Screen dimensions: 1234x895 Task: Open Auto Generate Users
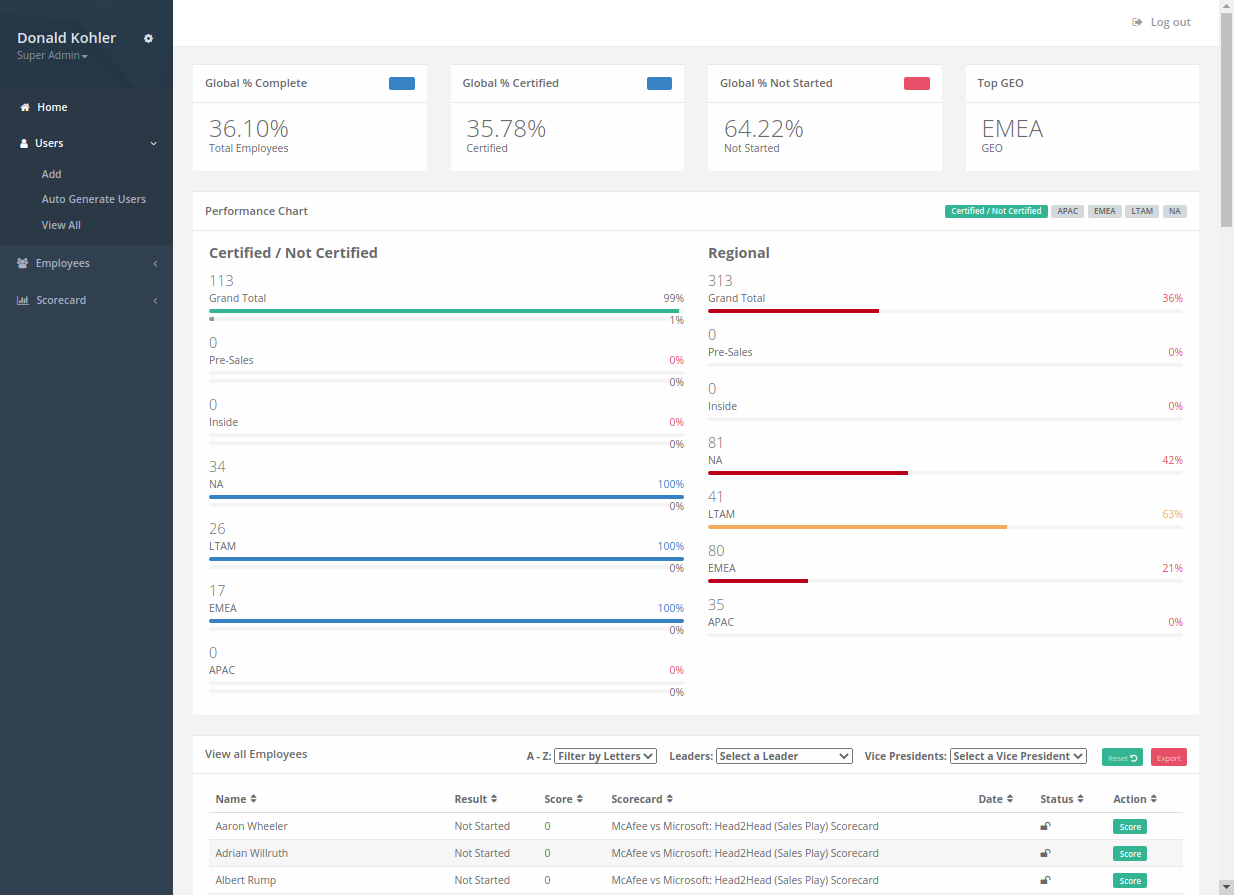coord(94,199)
